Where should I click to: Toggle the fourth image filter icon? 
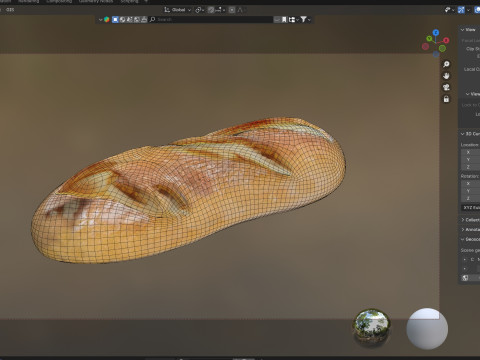[137, 20]
